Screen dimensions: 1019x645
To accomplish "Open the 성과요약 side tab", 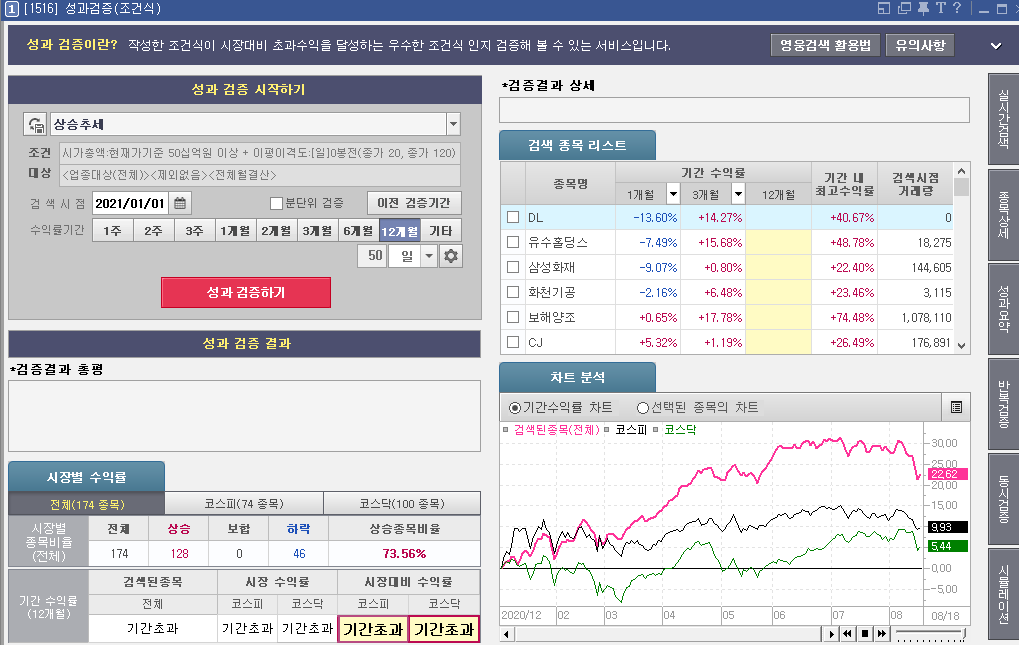I will (x=1003, y=308).
